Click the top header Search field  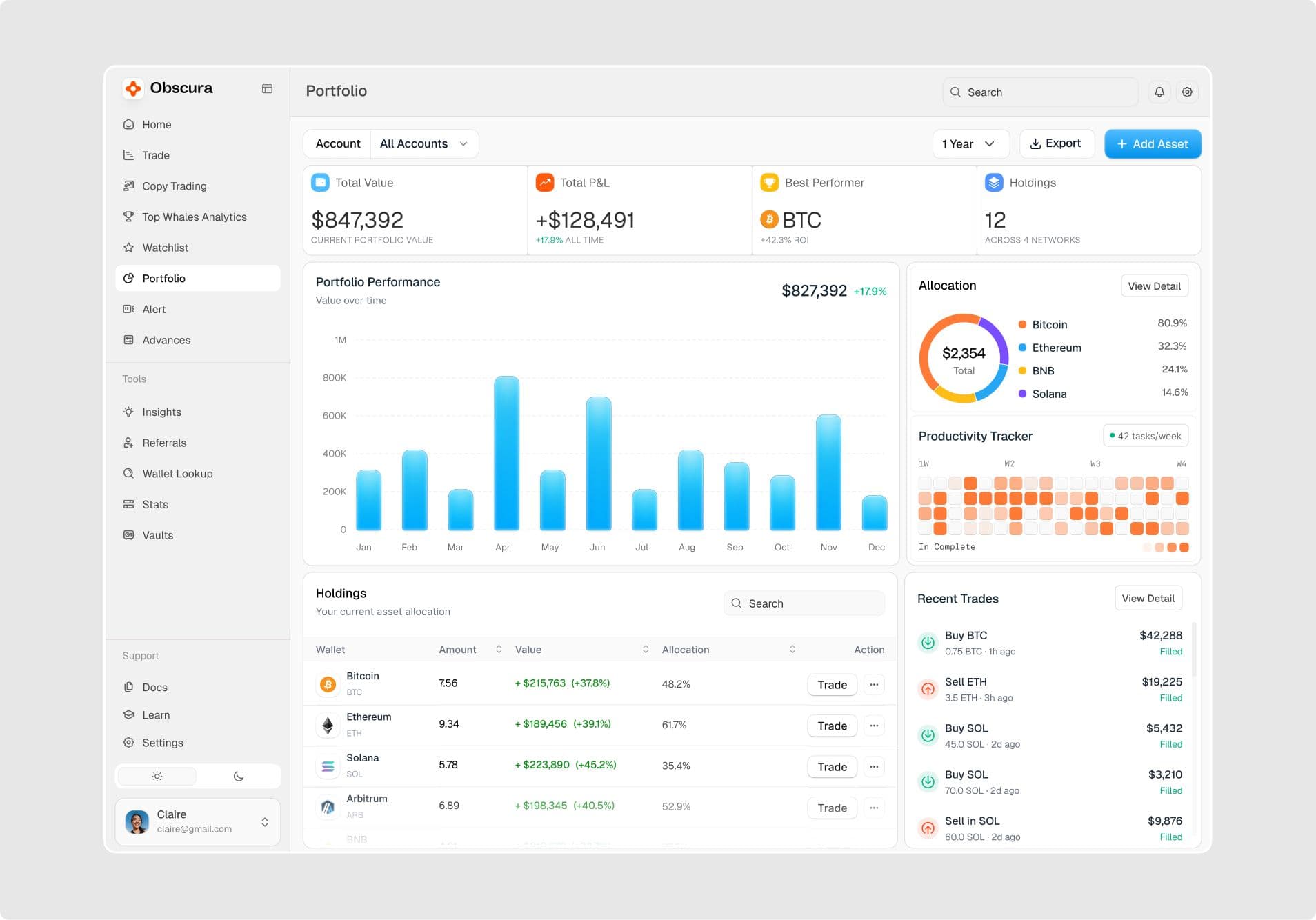pos(1040,92)
